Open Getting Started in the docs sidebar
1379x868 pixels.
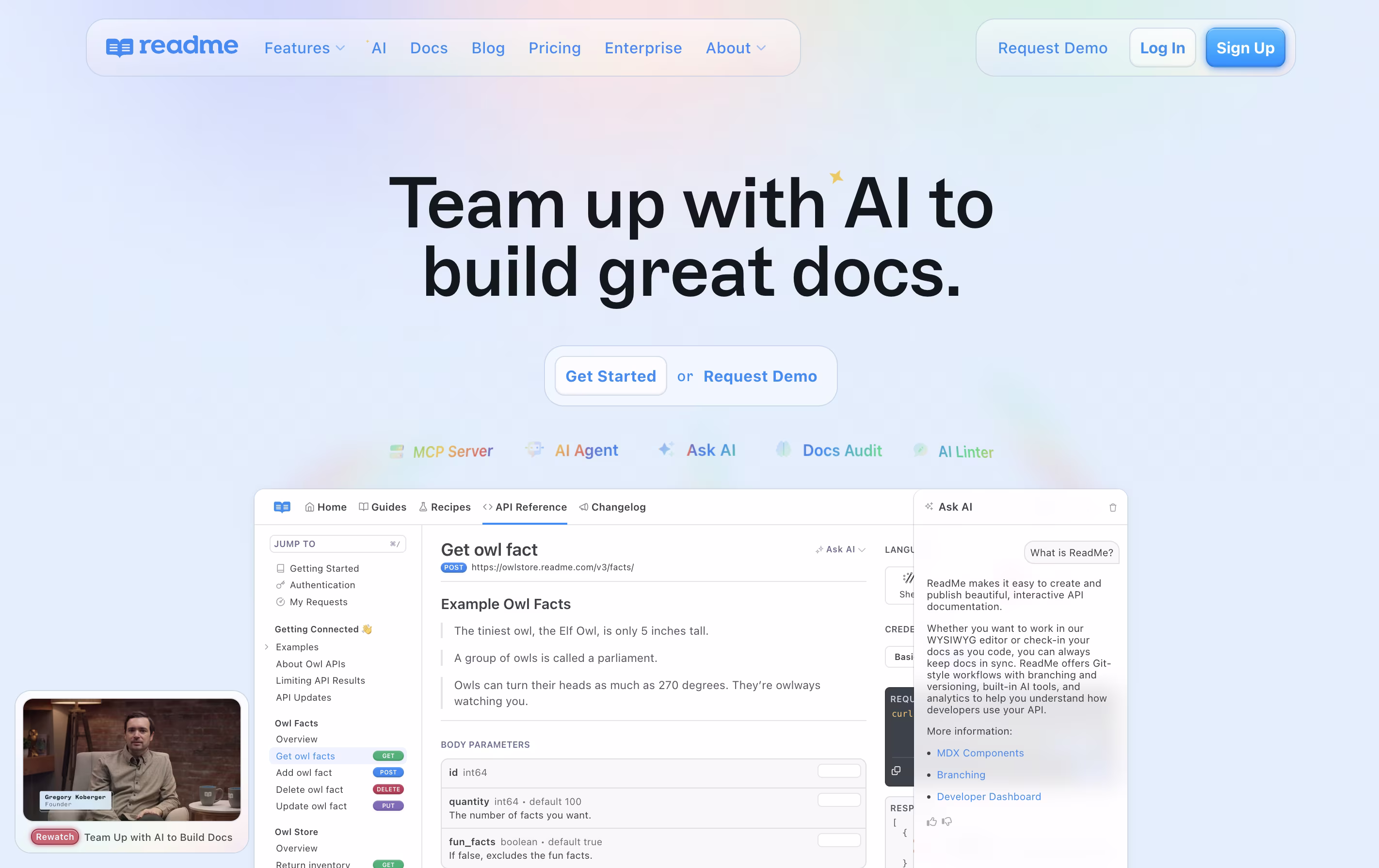point(324,568)
